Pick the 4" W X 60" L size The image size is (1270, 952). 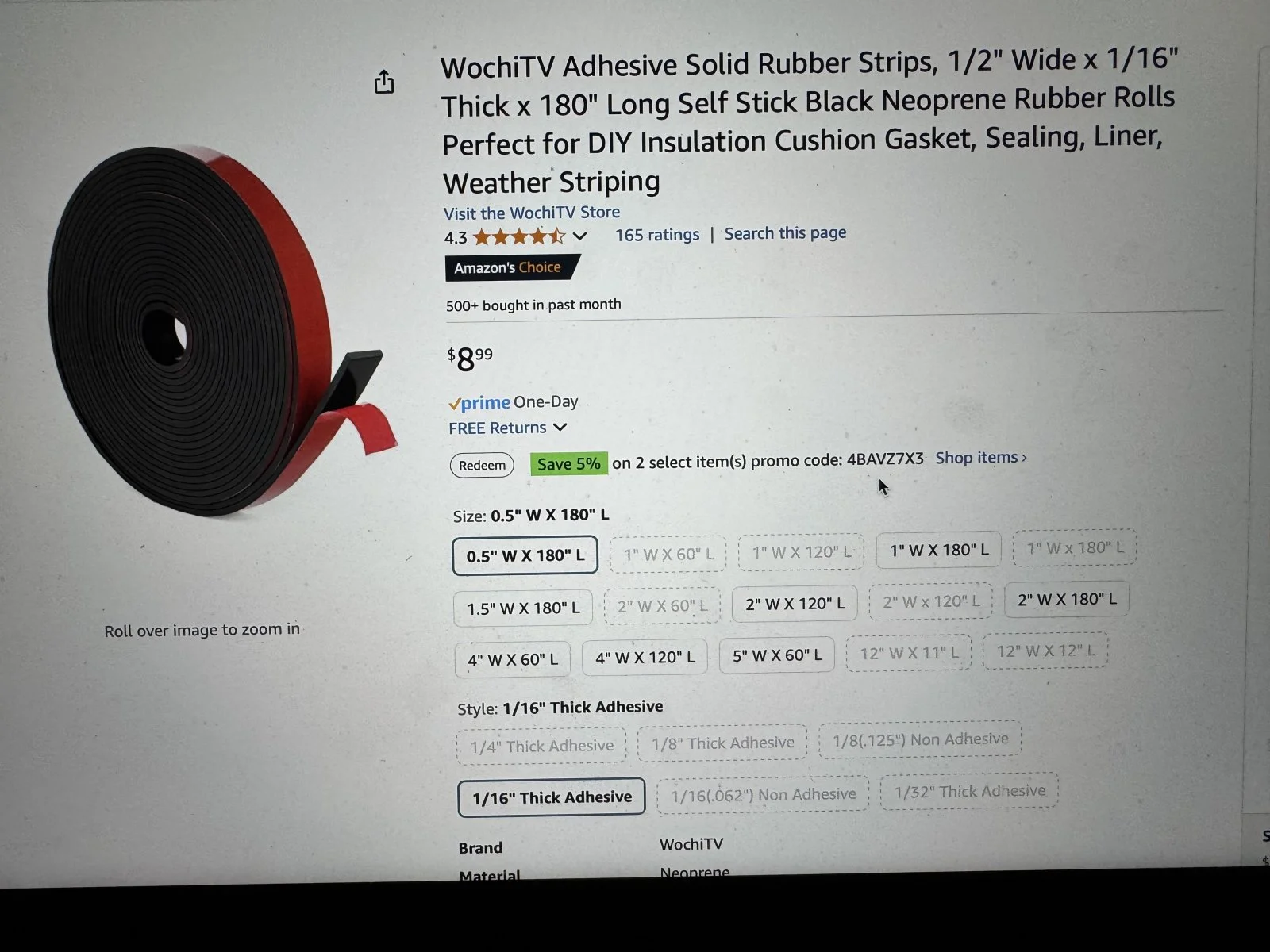pyautogui.click(x=513, y=659)
